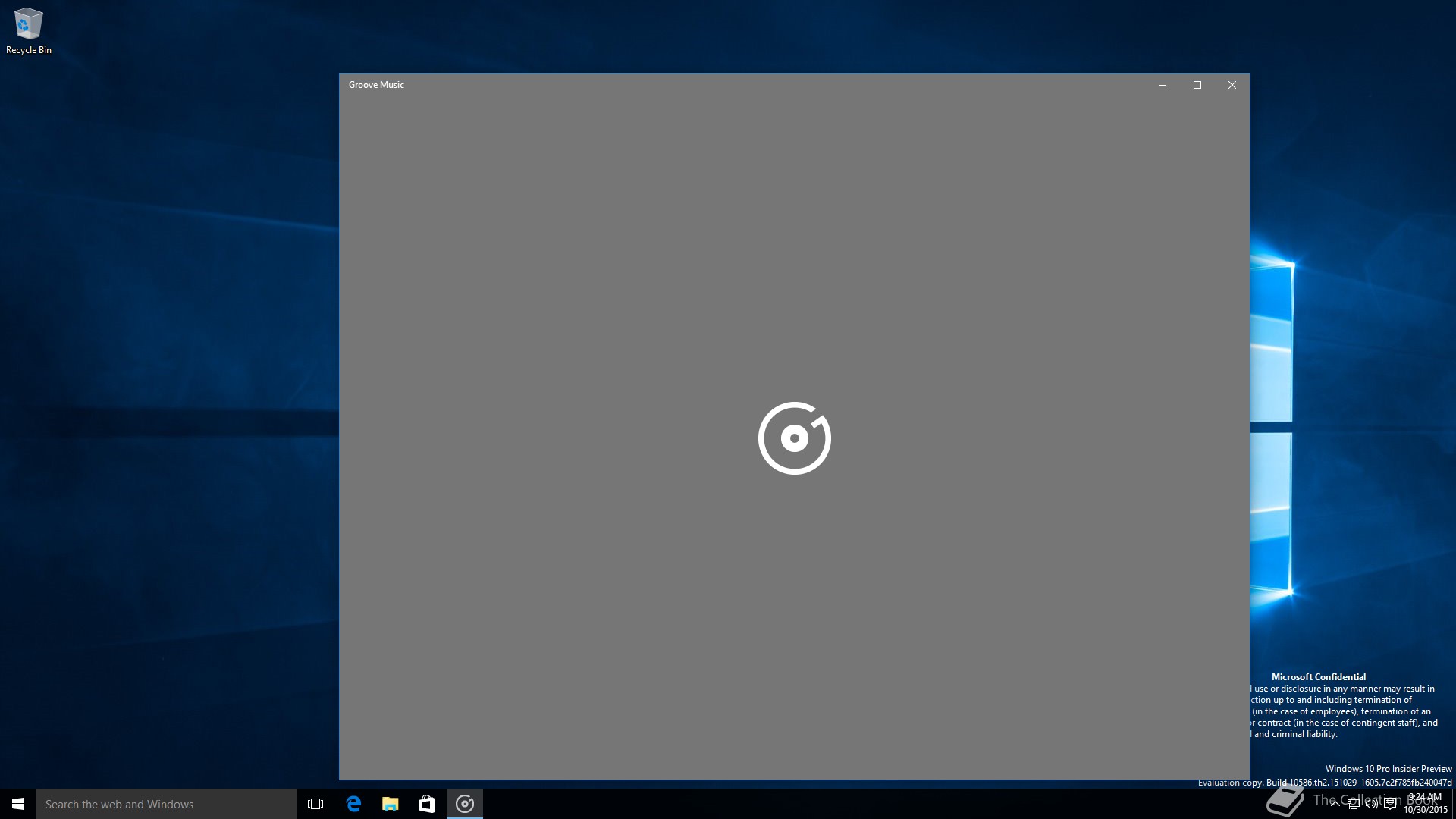This screenshot has width=1456, height=819.
Task: Open the clock showing 10/30/2015
Action: (1425, 804)
